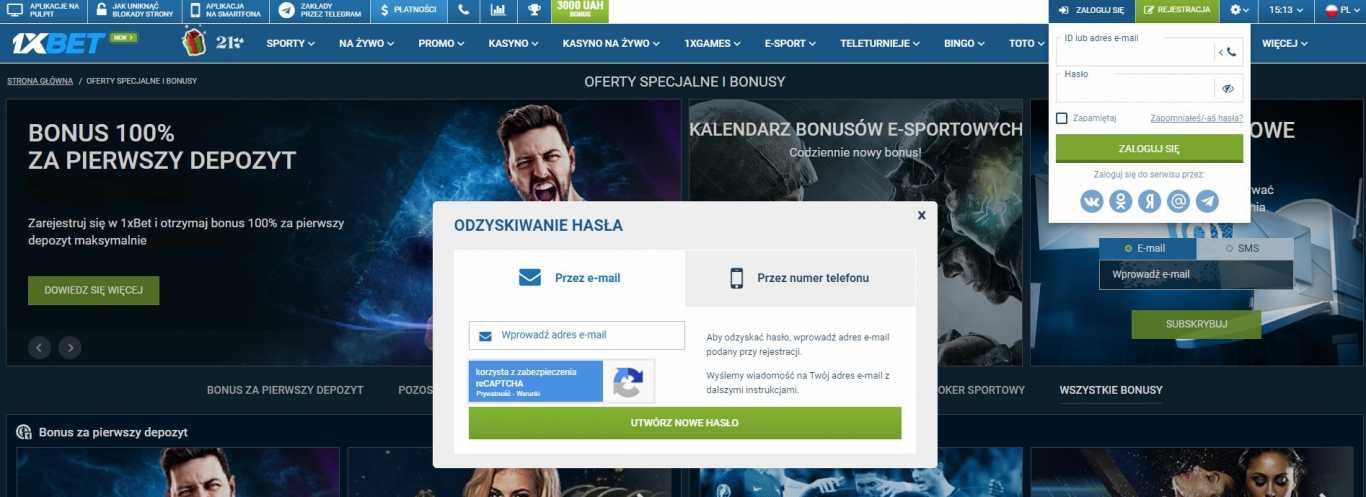Image resolution: width=1366 pixels, height=497 pixels.
Task: Click the 21+ age badge
Action: pyautogui.click(x=228, y=43)
